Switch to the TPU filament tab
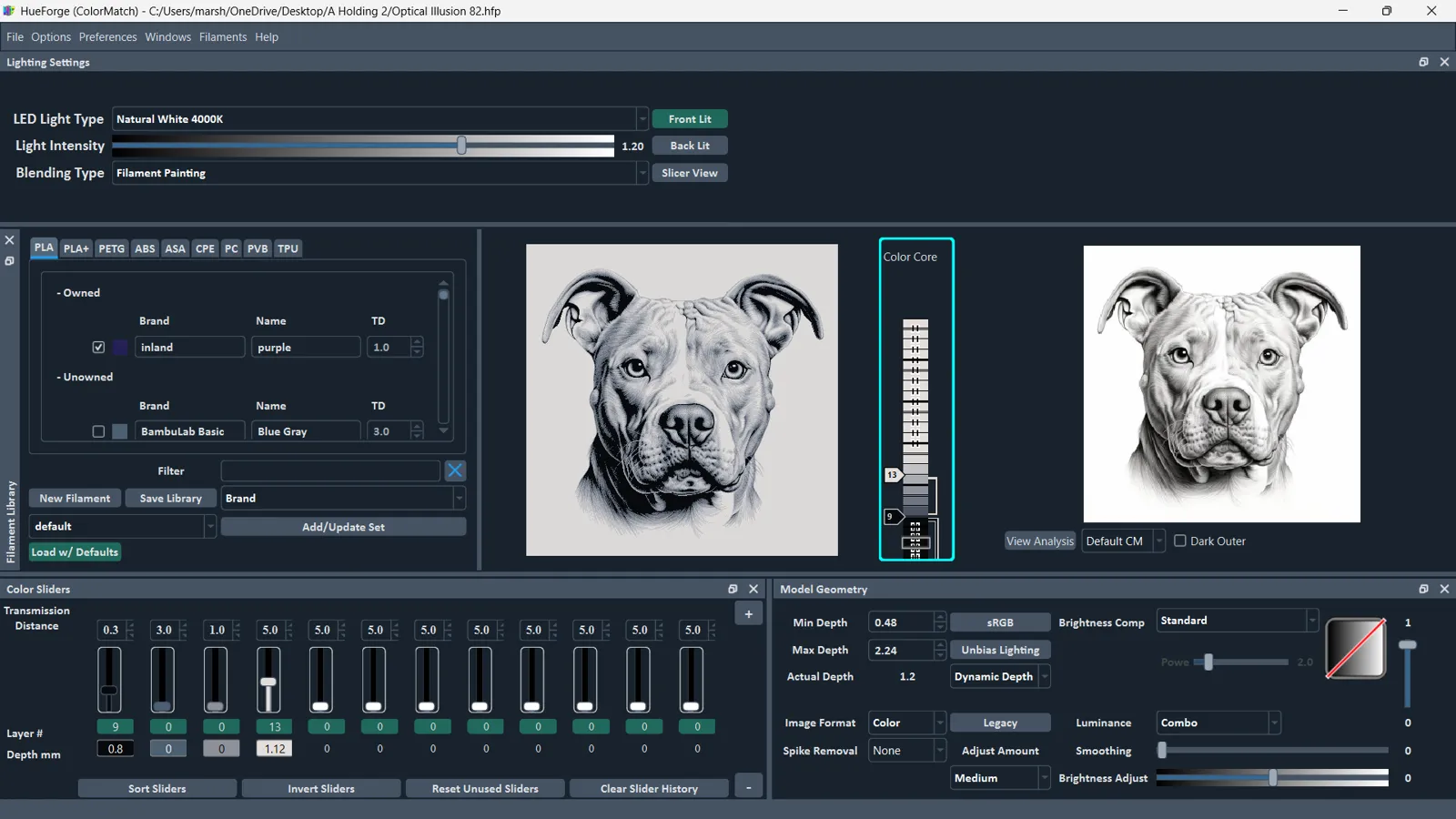This screenshot has height=819, width=1456. (288, 248)
